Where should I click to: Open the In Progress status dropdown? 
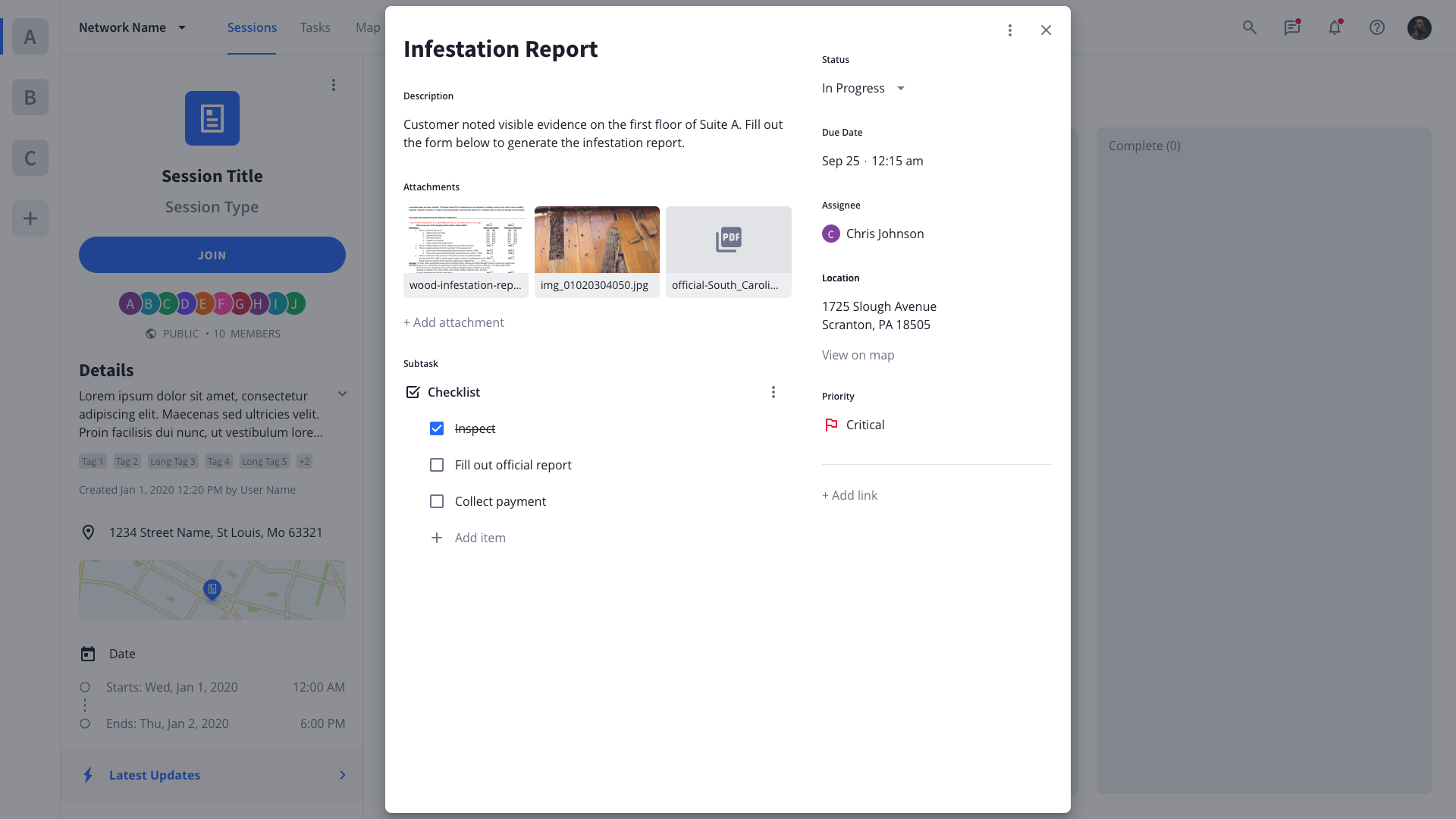pyautogui.click(x=864, y=88)
